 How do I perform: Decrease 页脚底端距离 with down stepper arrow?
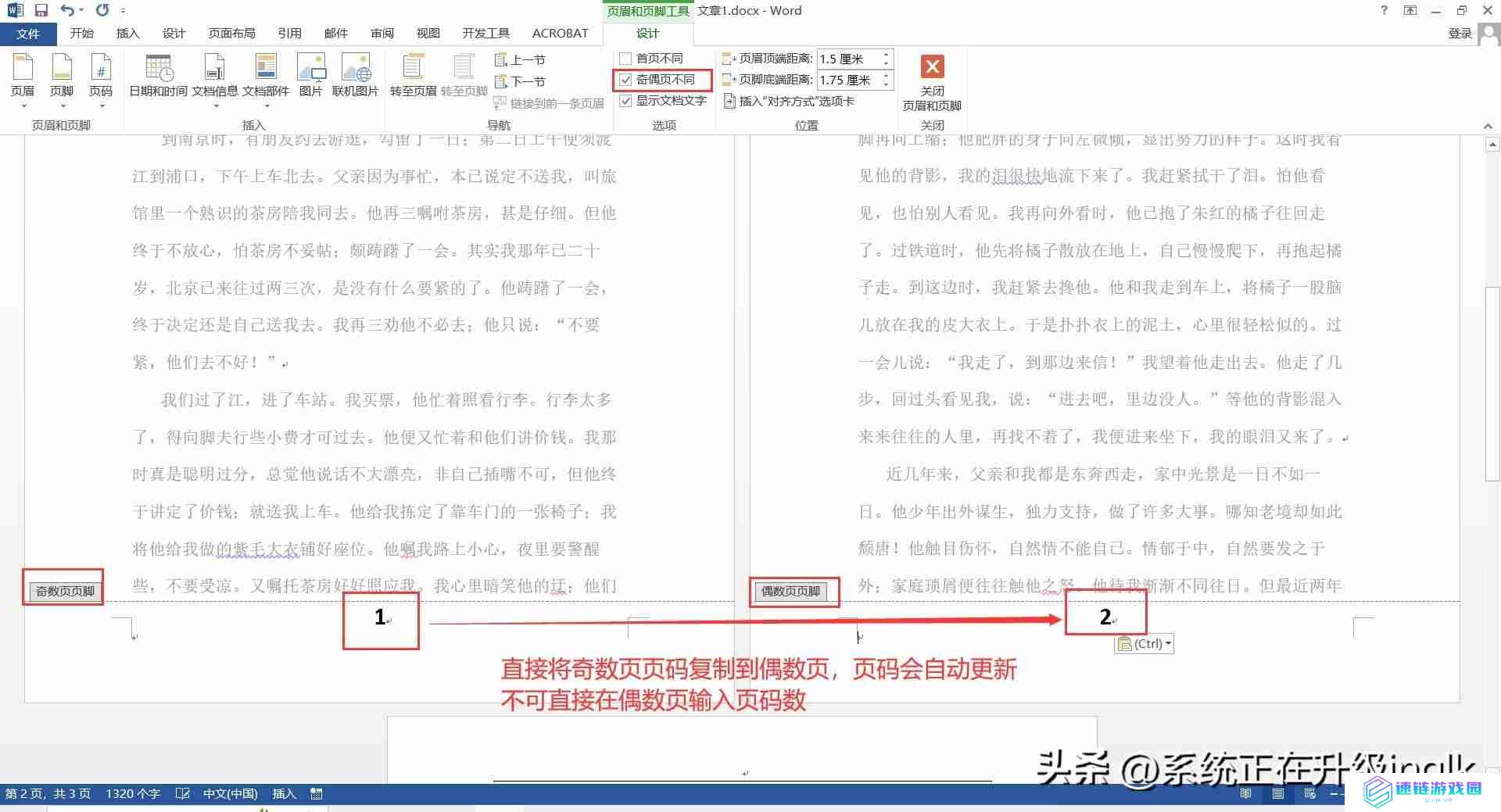pos(886,84)
